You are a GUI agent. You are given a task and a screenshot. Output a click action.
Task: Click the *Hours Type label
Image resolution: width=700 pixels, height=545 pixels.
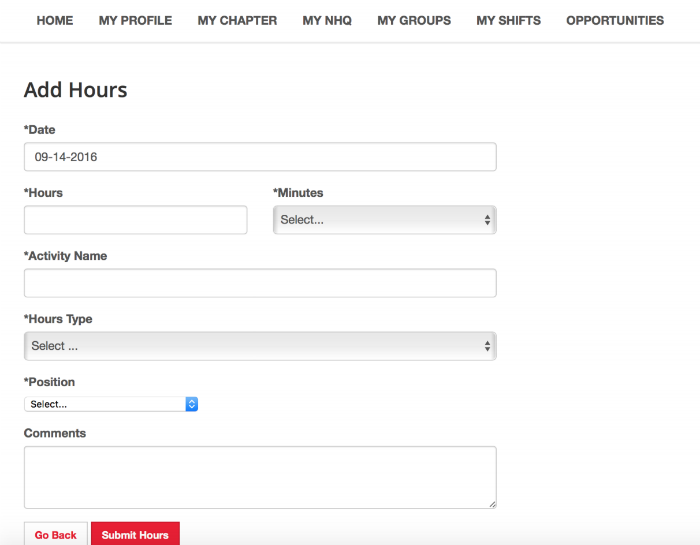pyautogui.click(x=58, y=319)
